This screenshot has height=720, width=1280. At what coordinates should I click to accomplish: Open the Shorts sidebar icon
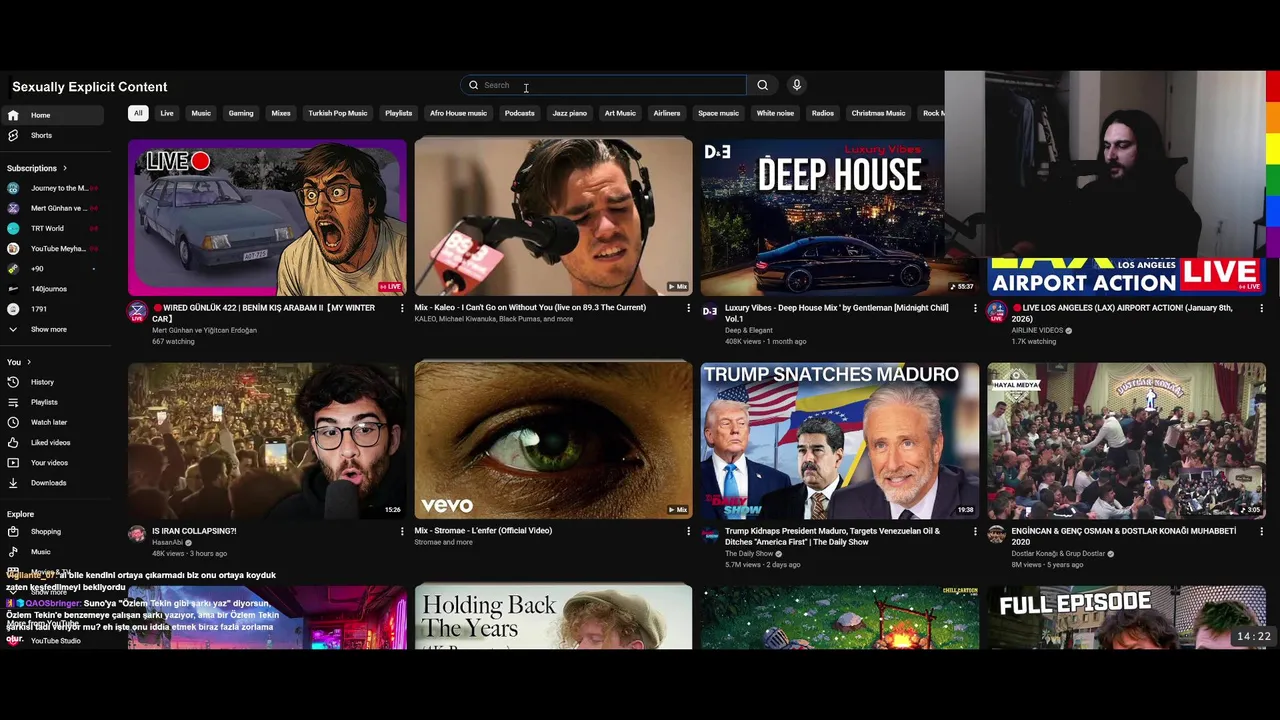13,135
